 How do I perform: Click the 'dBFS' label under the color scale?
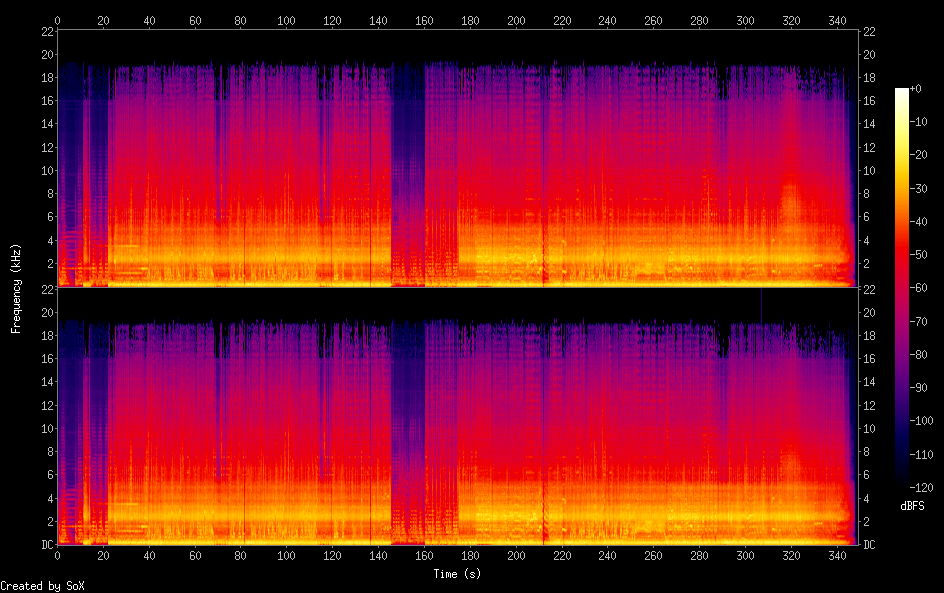click(x=911, y=506)
